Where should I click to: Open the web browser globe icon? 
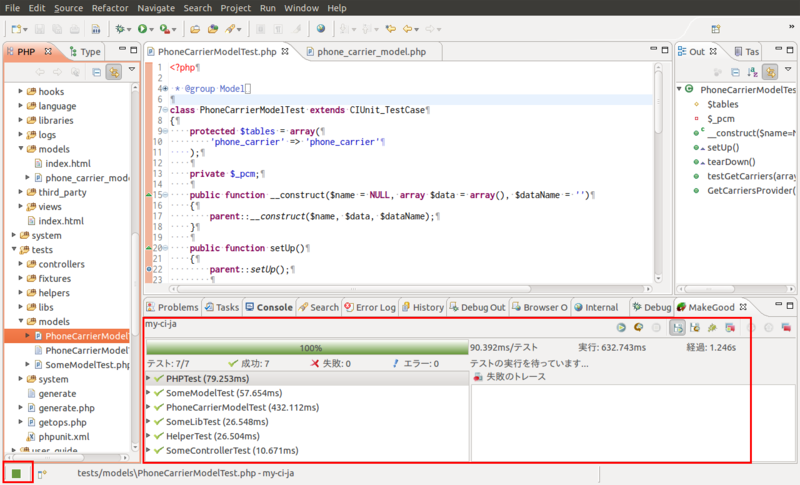pos(321,29)
